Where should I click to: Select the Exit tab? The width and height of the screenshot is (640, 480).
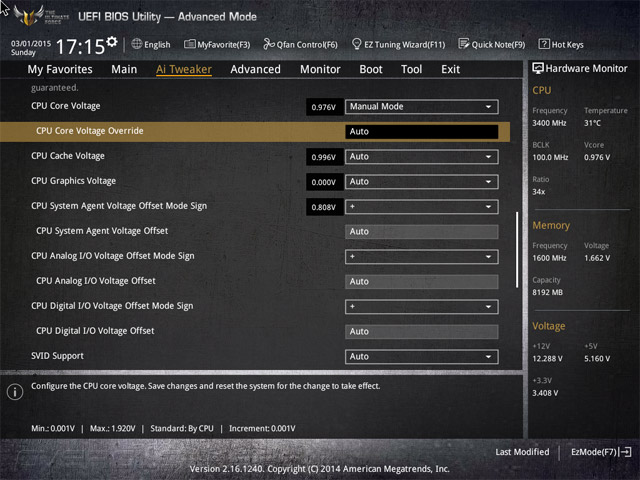tap(450, 69)
